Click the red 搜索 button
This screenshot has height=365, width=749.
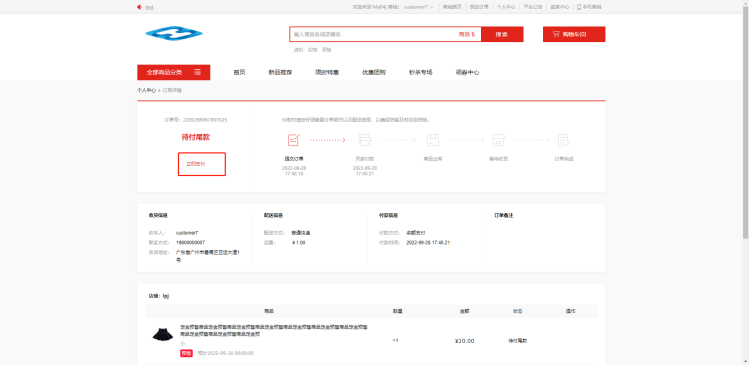pyautogui.click(x=502, y=34)
